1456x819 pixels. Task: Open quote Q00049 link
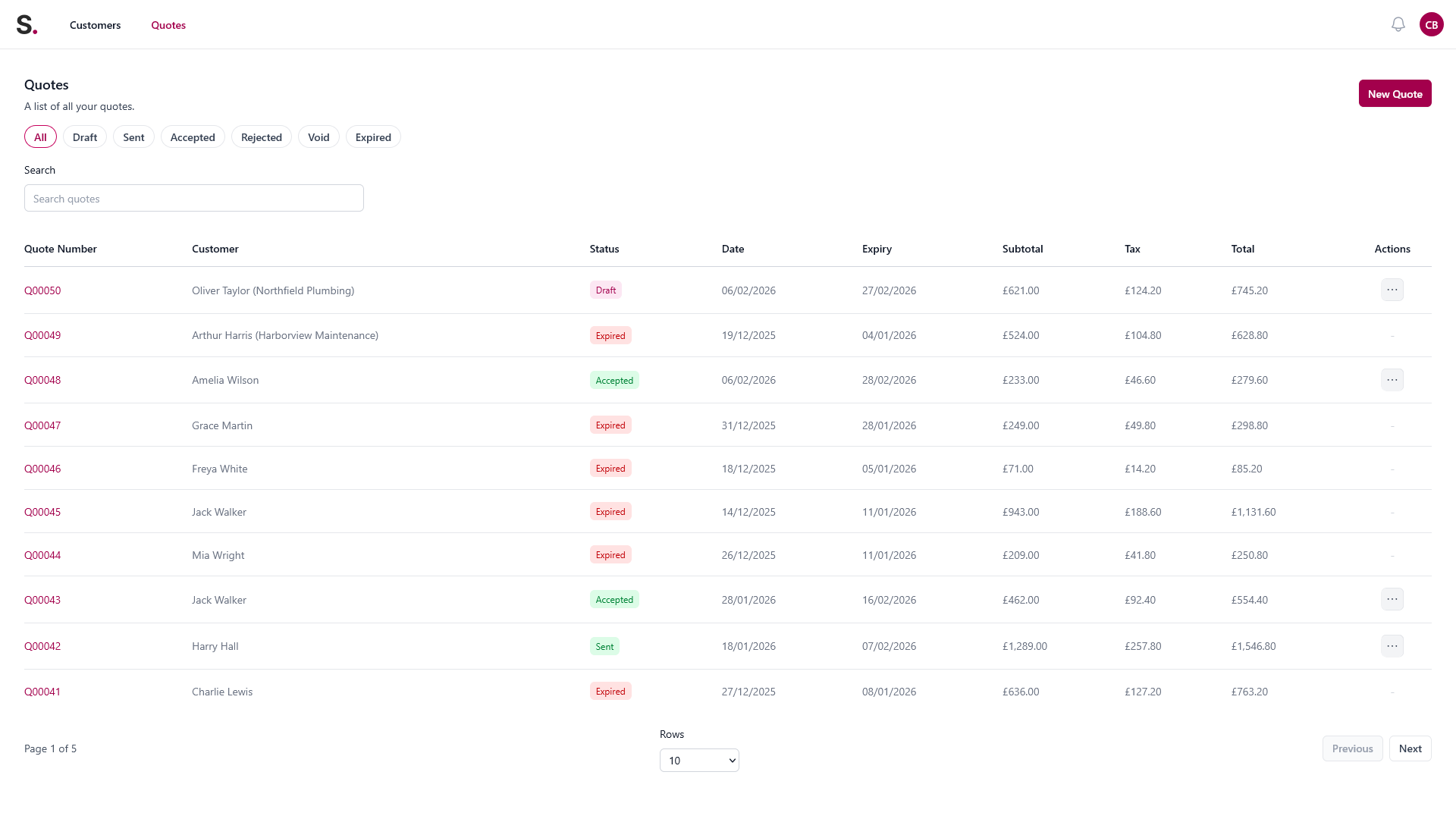click(x=42, y=335)
